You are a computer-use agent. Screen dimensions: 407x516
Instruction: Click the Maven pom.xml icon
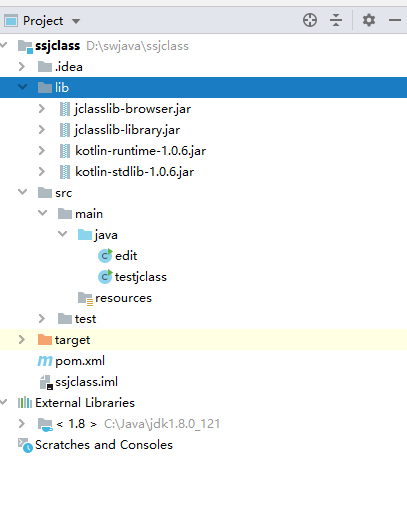pos(45,361)
